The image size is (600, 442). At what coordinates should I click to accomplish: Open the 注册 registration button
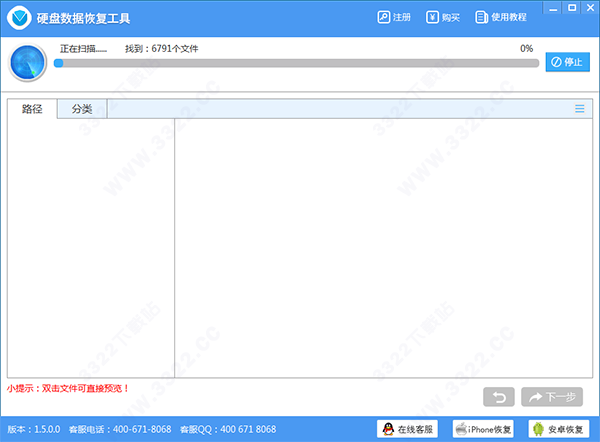click(x=394, y=17)
